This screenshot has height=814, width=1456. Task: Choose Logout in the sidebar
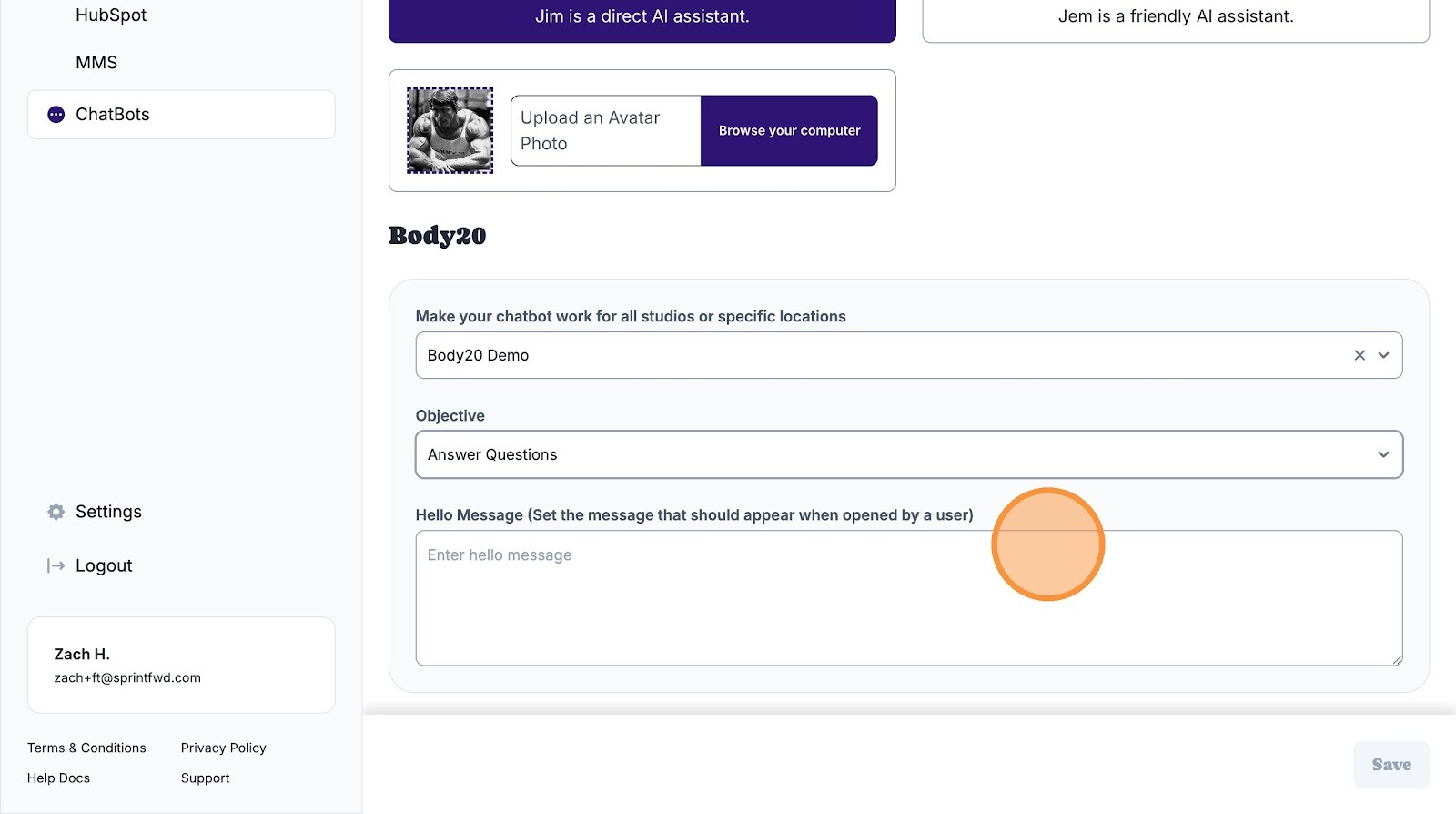click(x=104, y=565)
